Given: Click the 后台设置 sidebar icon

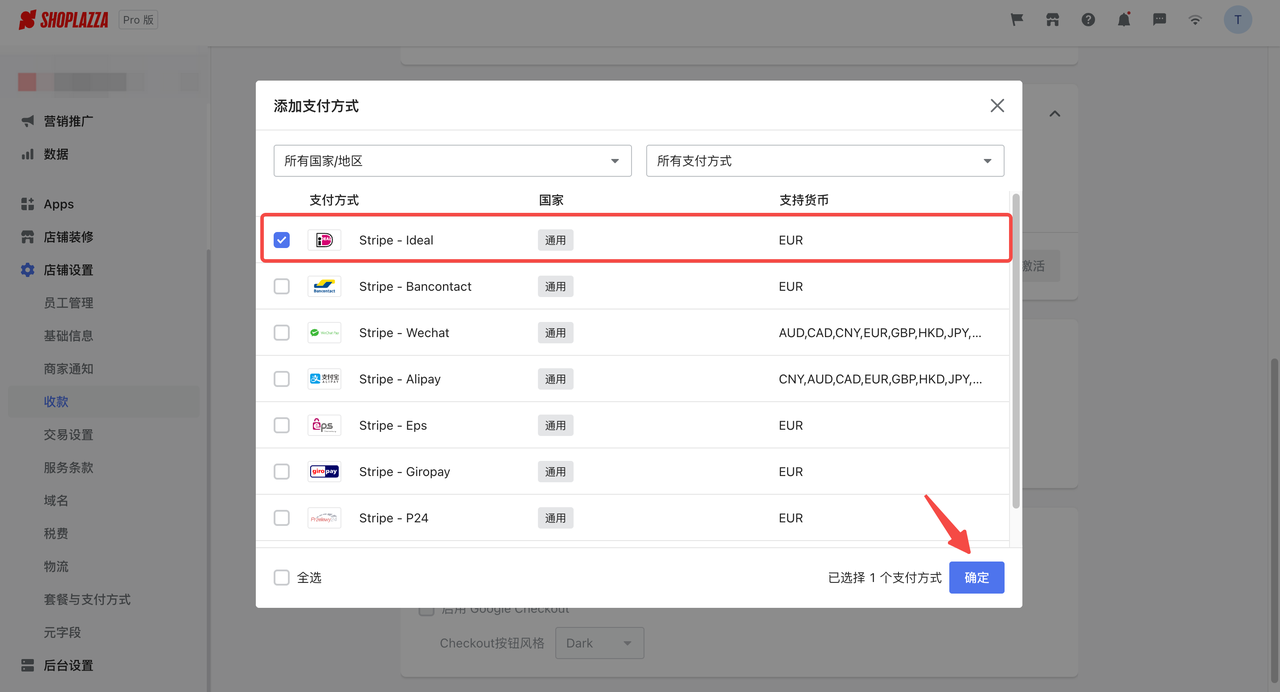Looking at the screenshot, I should click(28, 665).
